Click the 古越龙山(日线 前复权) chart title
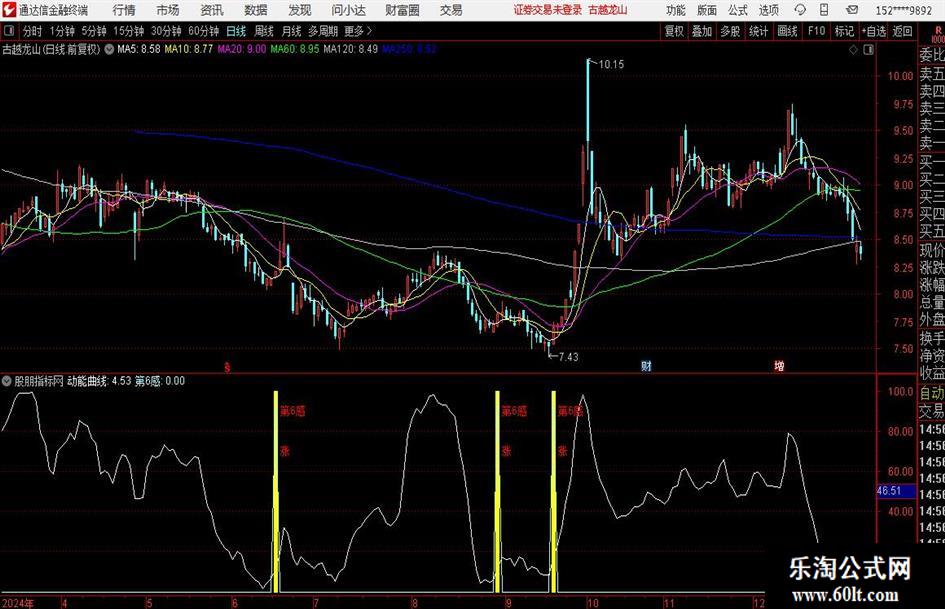The width and height of the screenshot is (945, 609). [x=51, y=49]
